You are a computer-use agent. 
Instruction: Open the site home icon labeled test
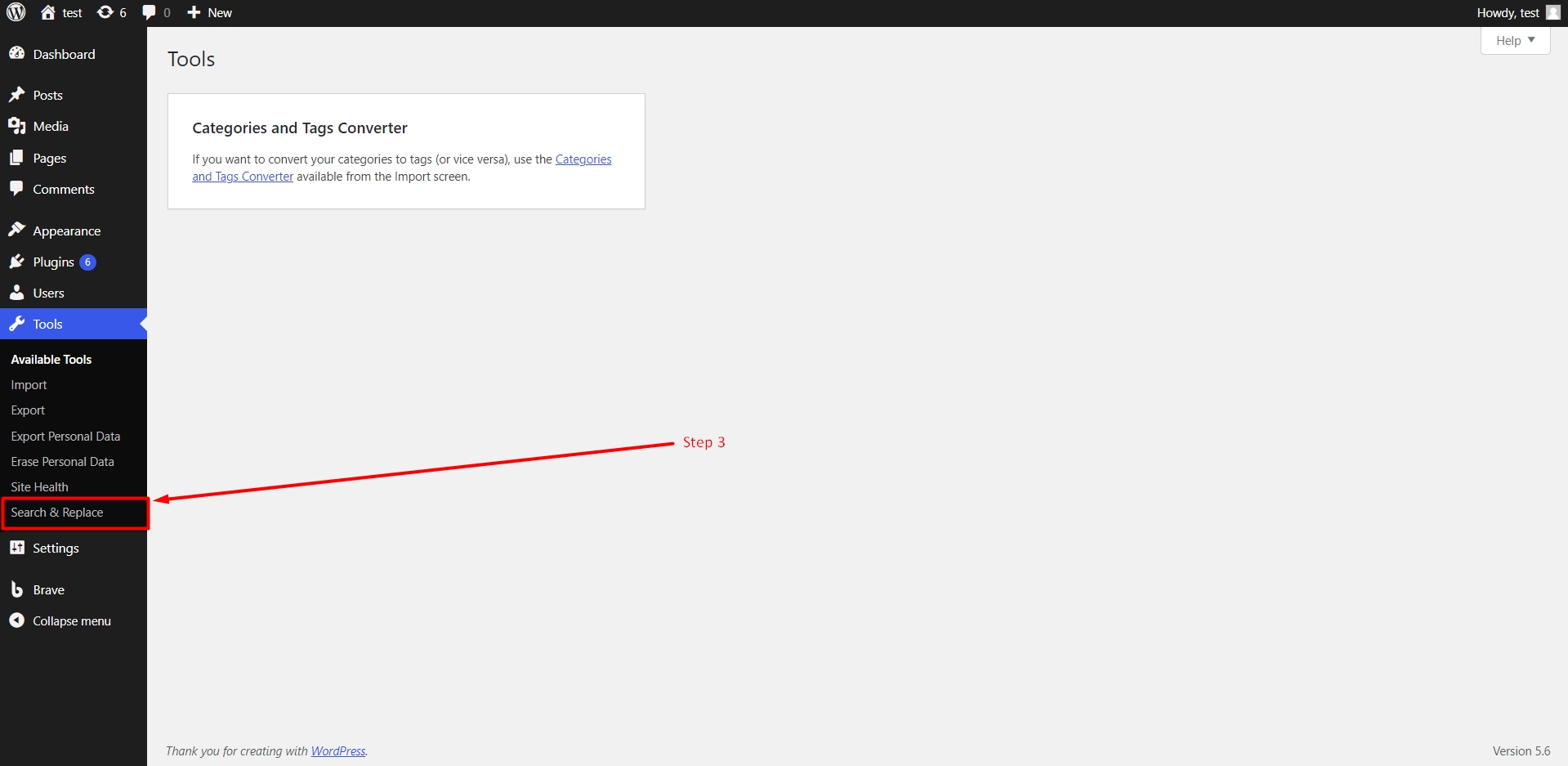pos(48,12)
